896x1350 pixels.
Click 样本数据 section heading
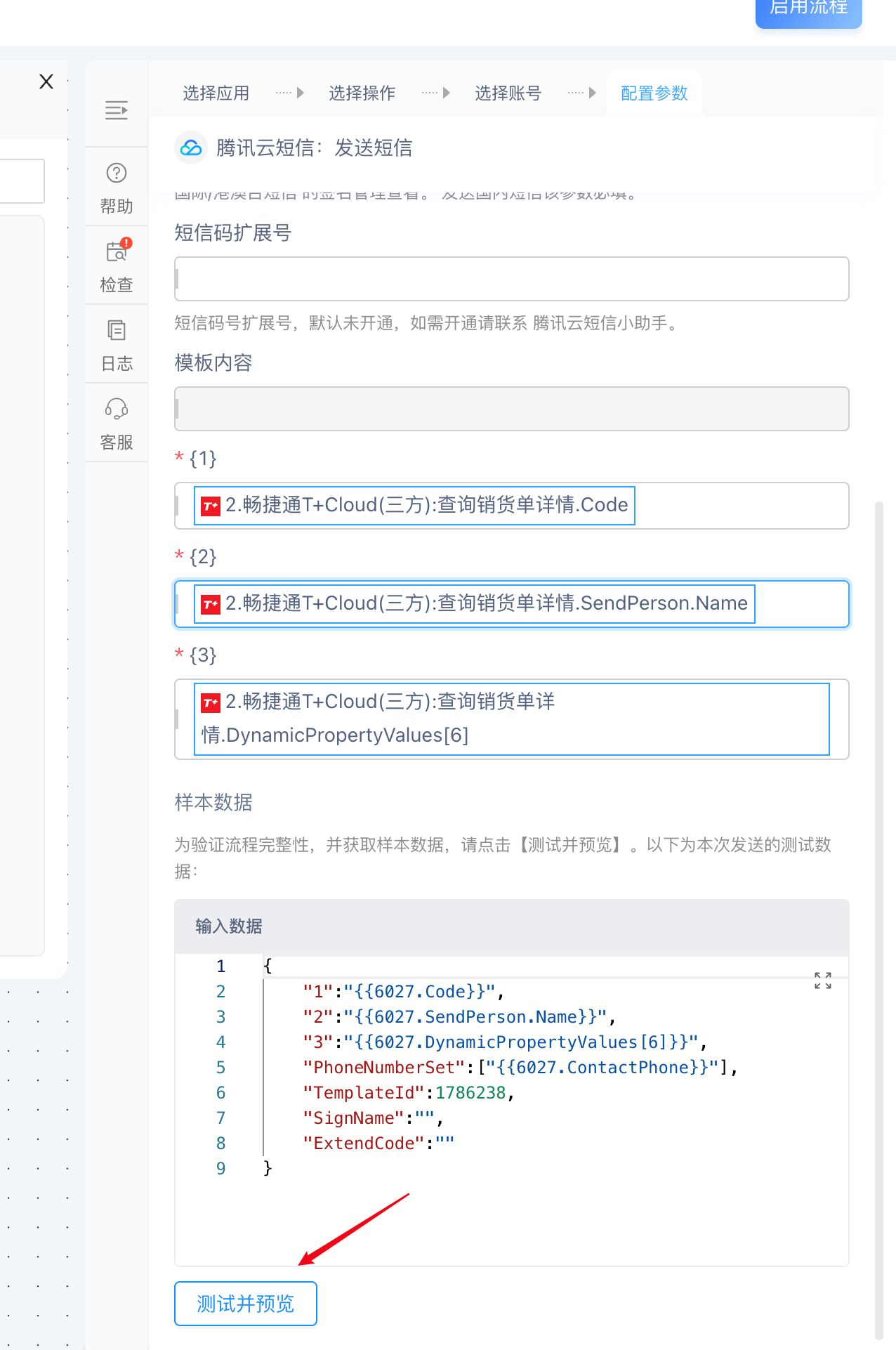coord(213,802)
